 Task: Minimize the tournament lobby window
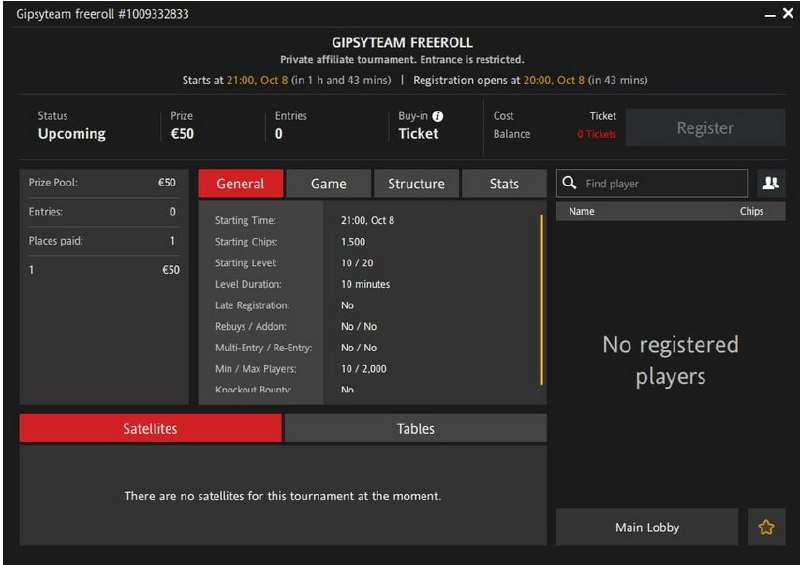(x=770, y=15)
